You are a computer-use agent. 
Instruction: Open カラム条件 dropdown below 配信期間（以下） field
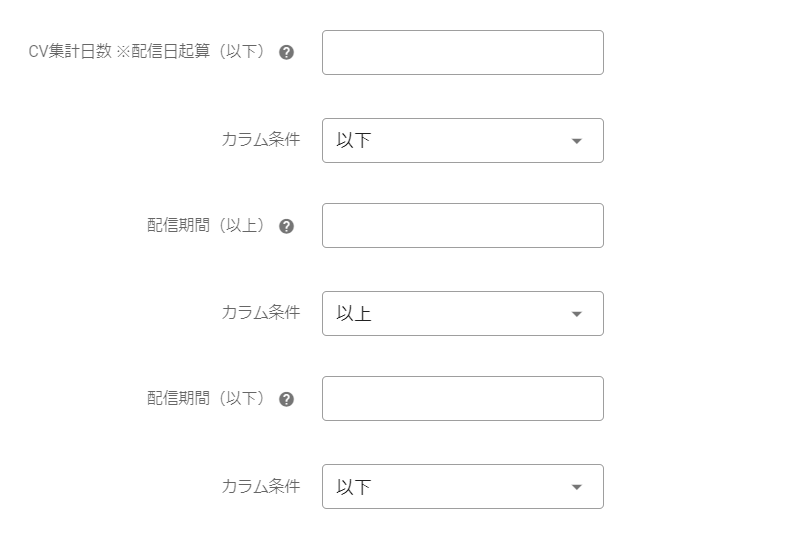[x=462, y=487]
